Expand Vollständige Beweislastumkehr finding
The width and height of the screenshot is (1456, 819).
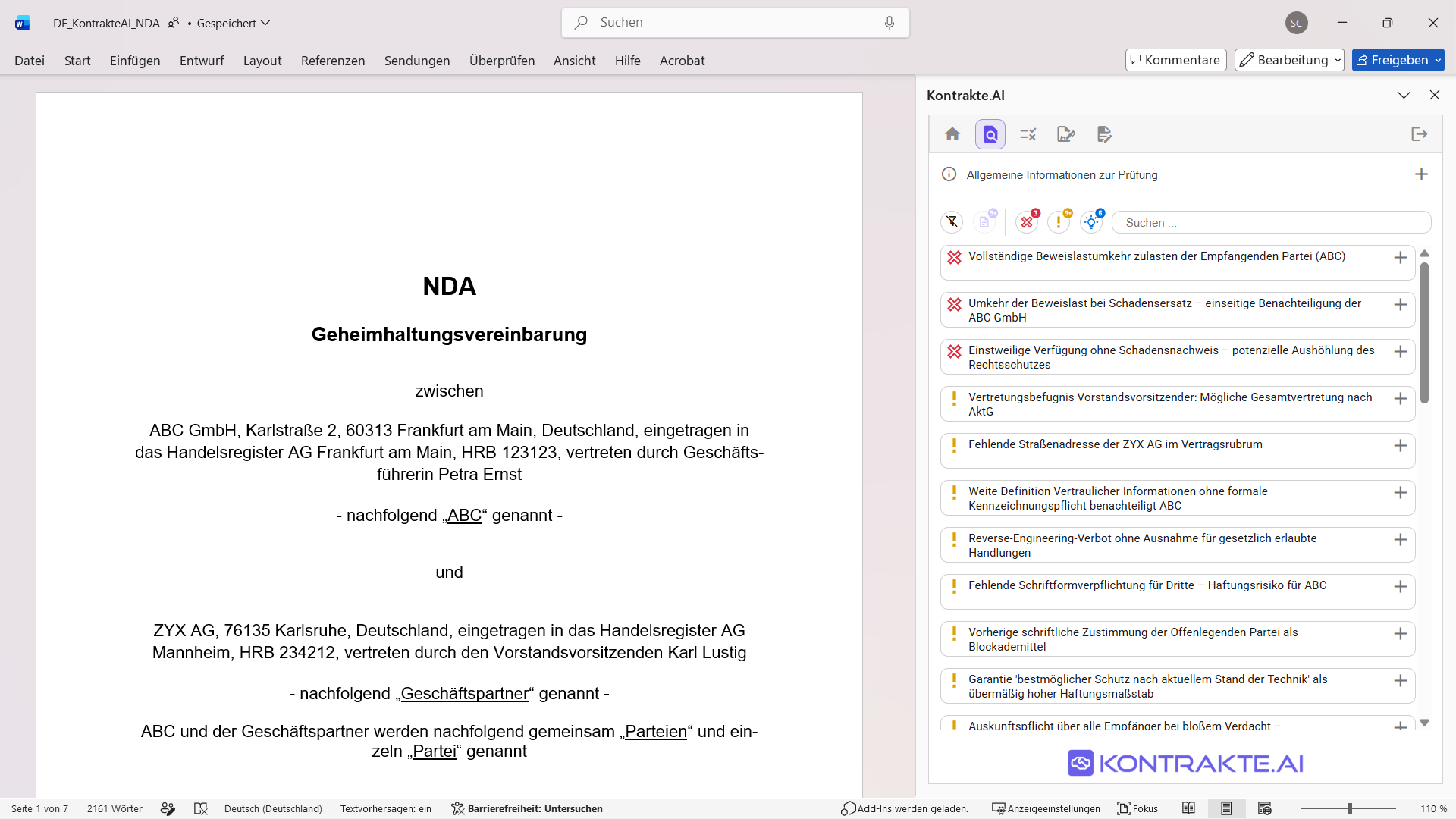[x=1400, y=258]
